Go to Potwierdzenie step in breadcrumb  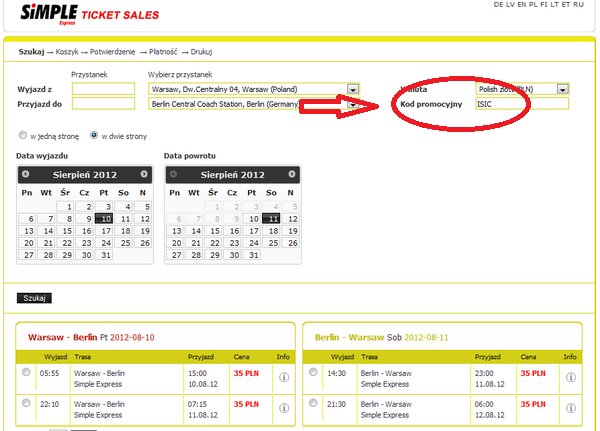coord(112,52)
